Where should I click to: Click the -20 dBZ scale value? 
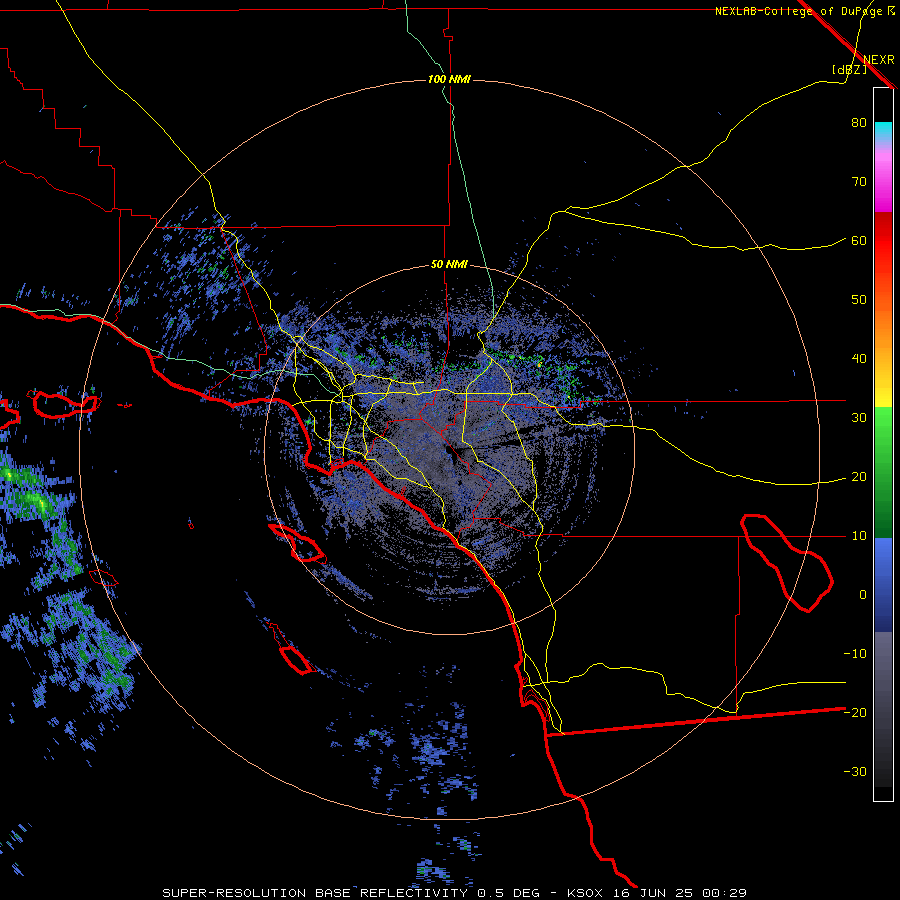tap(855, 713)
